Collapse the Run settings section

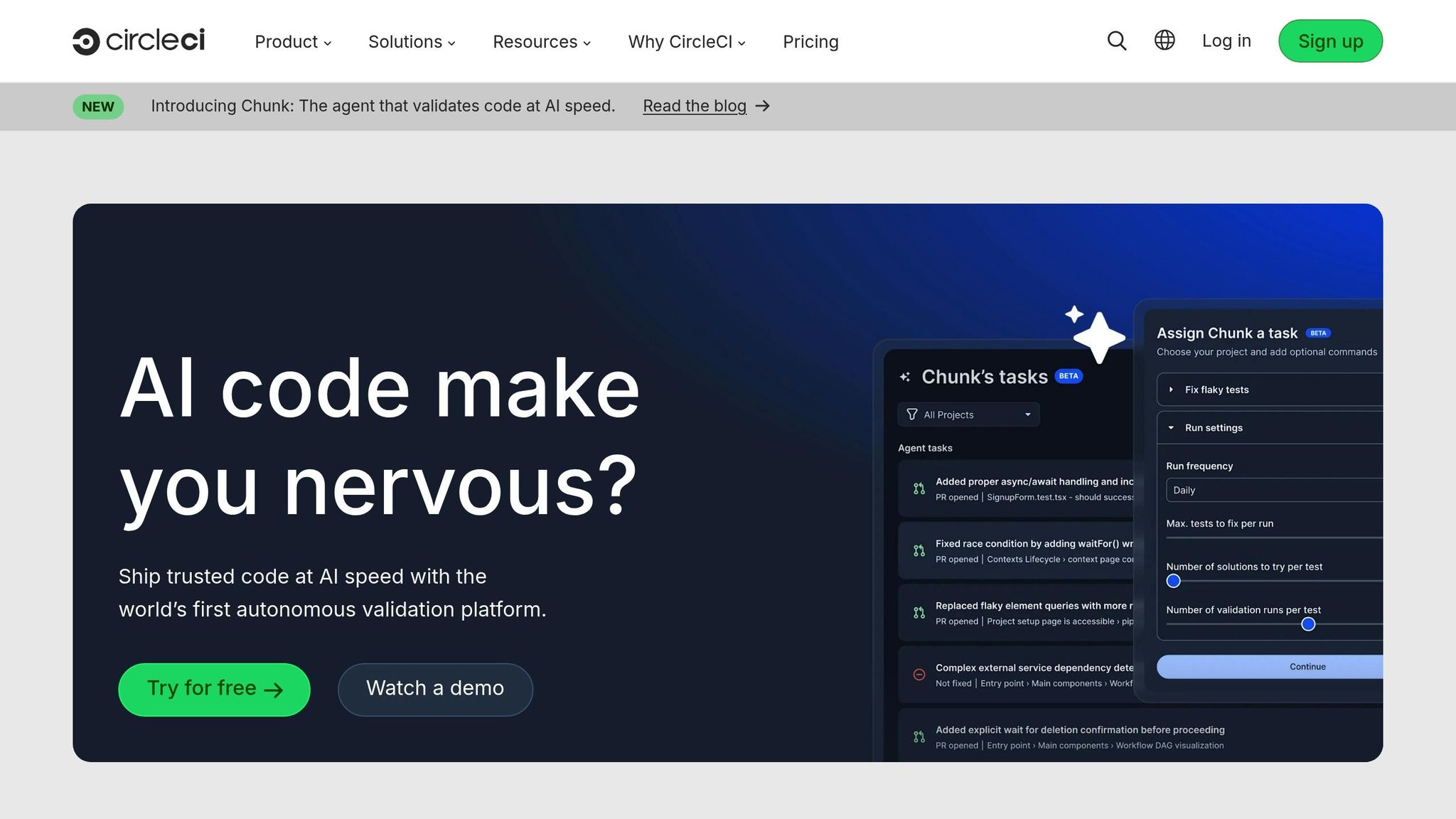point(1171,427)
